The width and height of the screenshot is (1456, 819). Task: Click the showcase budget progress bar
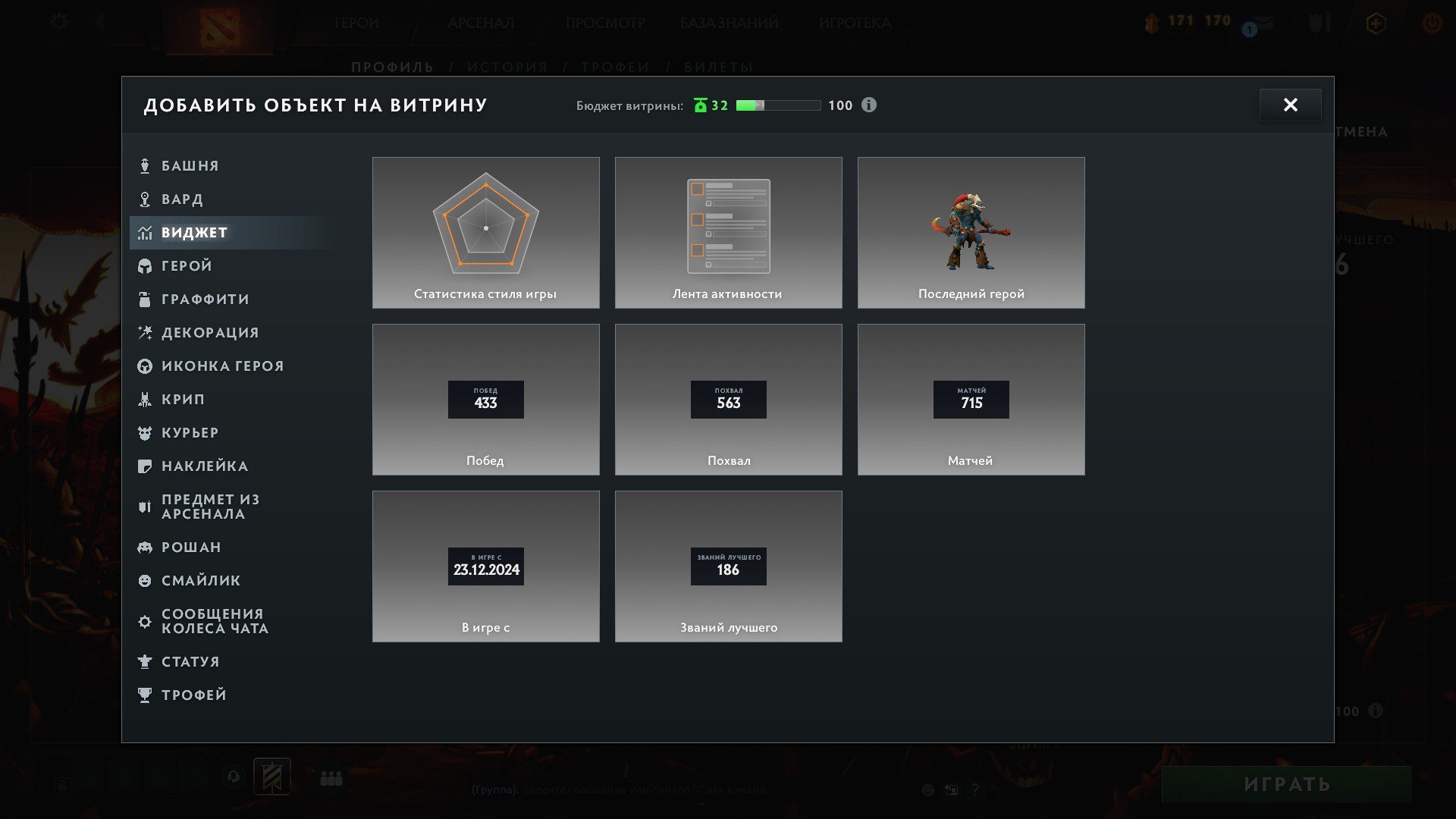click(x=778, y=105)
